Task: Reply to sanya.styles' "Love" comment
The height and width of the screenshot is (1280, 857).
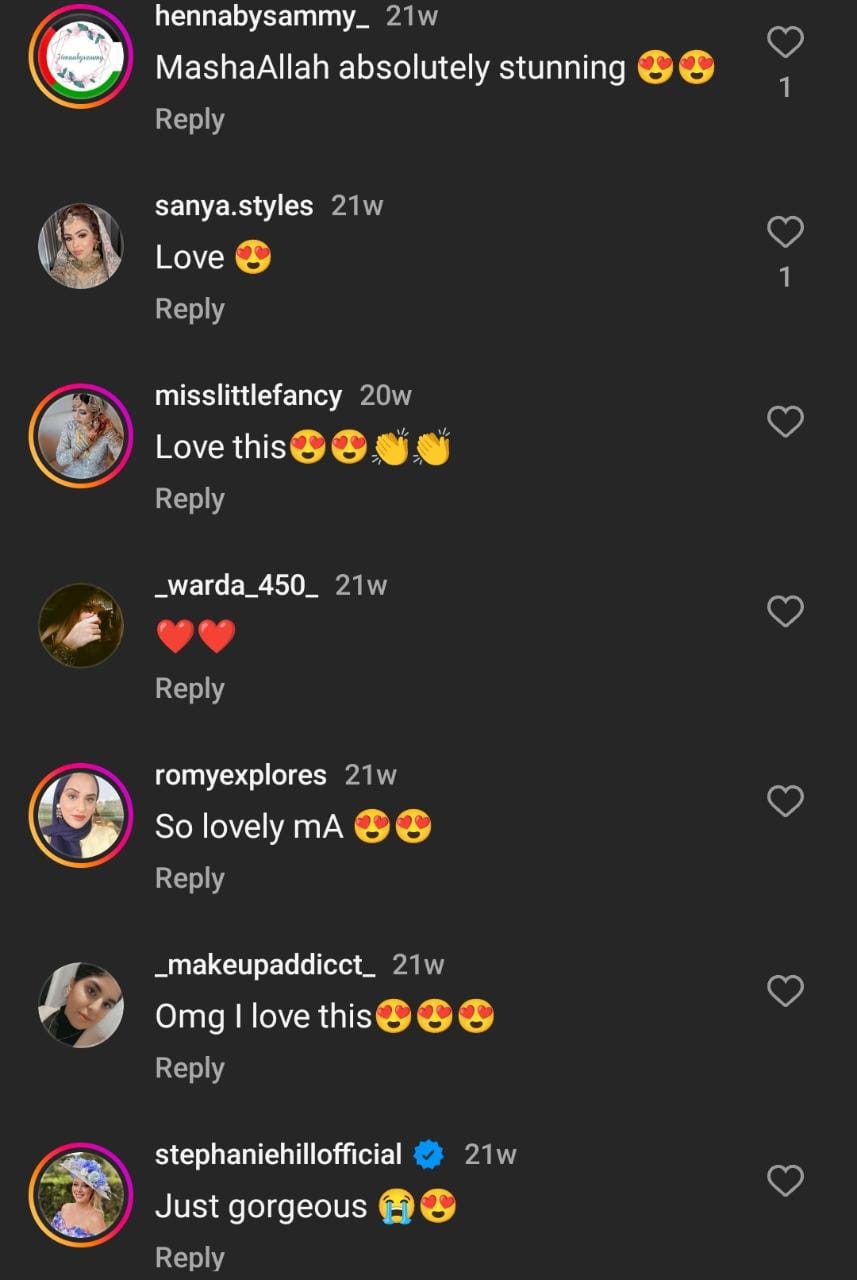Action: pyautogui.click(x=189, y=309)
